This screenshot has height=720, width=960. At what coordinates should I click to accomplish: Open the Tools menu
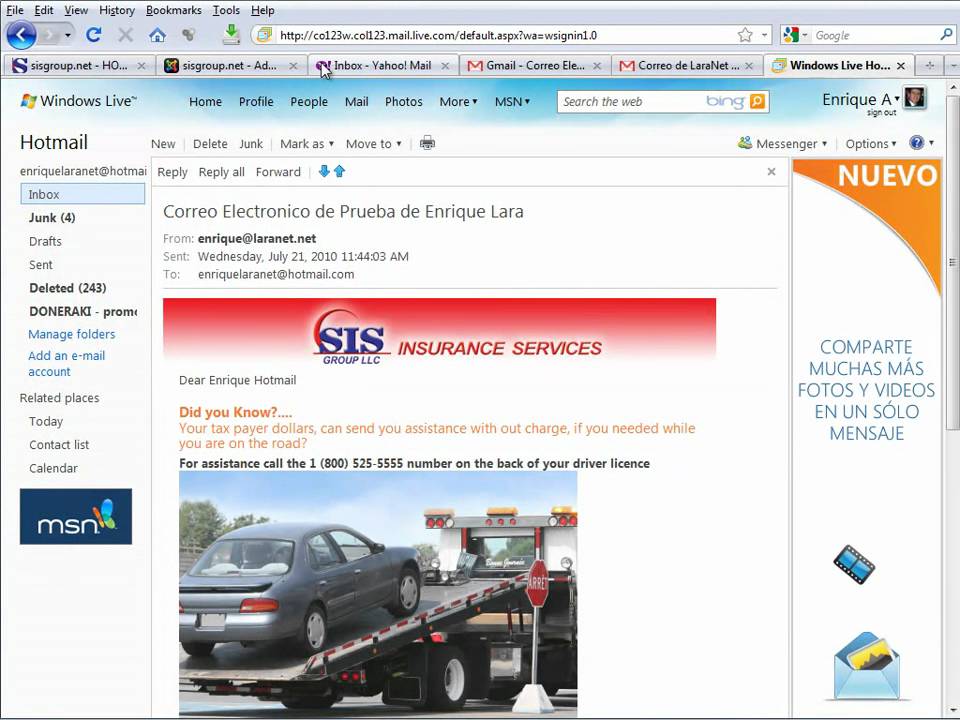(226, 10)
